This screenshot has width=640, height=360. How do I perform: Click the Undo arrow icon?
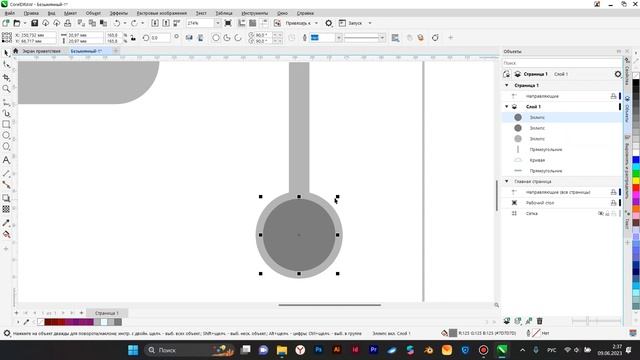coord(117,23)
